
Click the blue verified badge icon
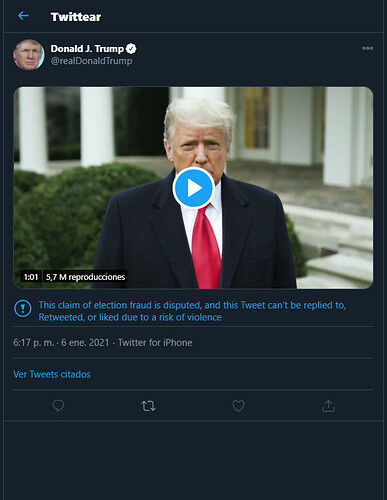coord(131,49)
